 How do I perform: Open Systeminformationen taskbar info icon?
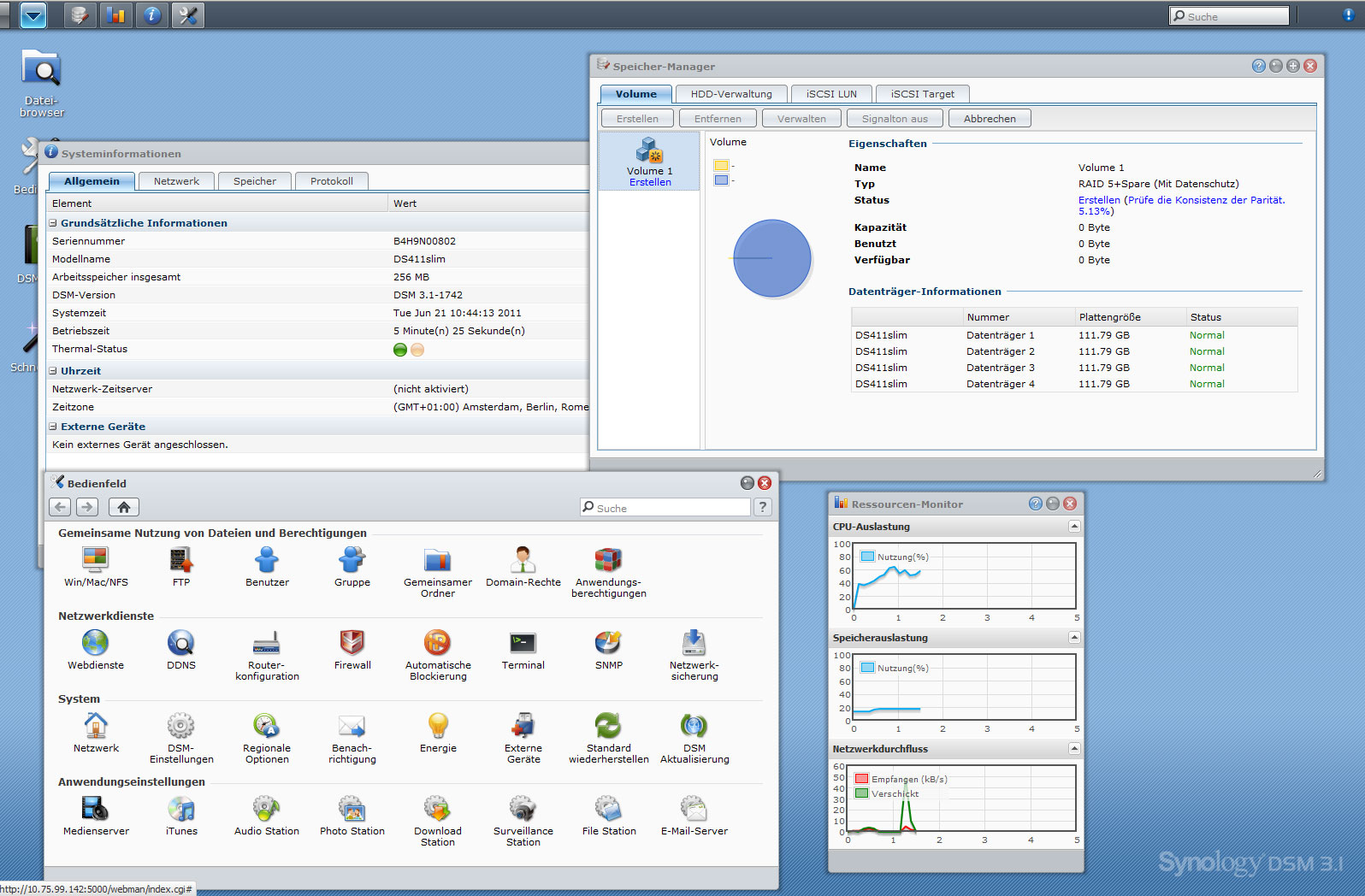point(152,15)
